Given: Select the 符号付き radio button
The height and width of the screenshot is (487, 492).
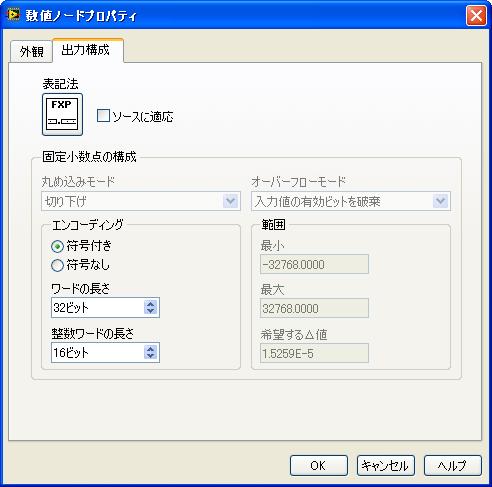Looking at the screenshot, I should pyautogui.click(x=57, y=246).
